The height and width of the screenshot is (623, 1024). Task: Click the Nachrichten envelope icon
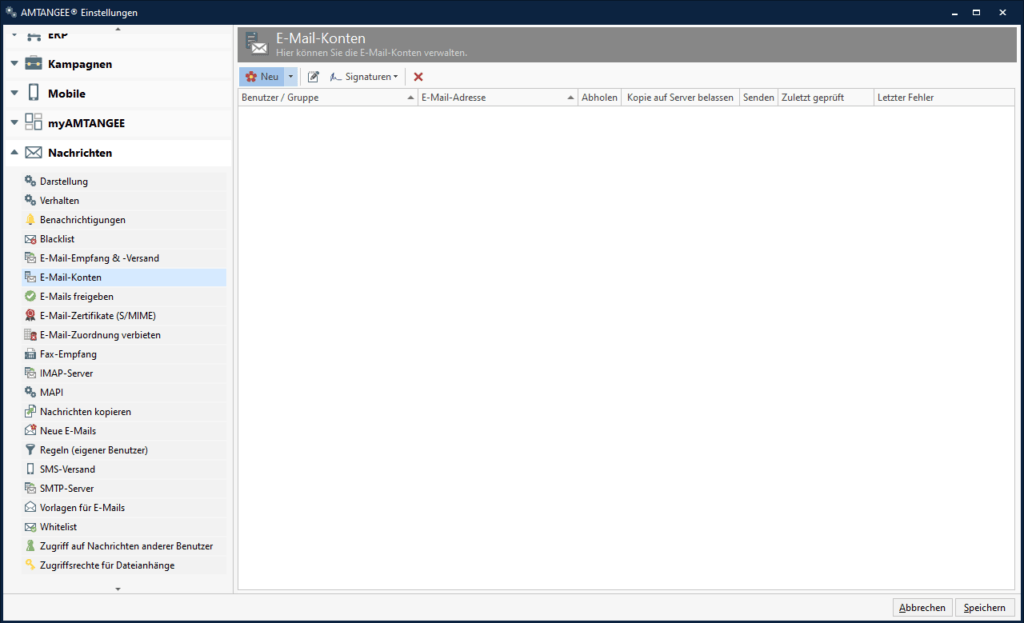tap(33, 152)
